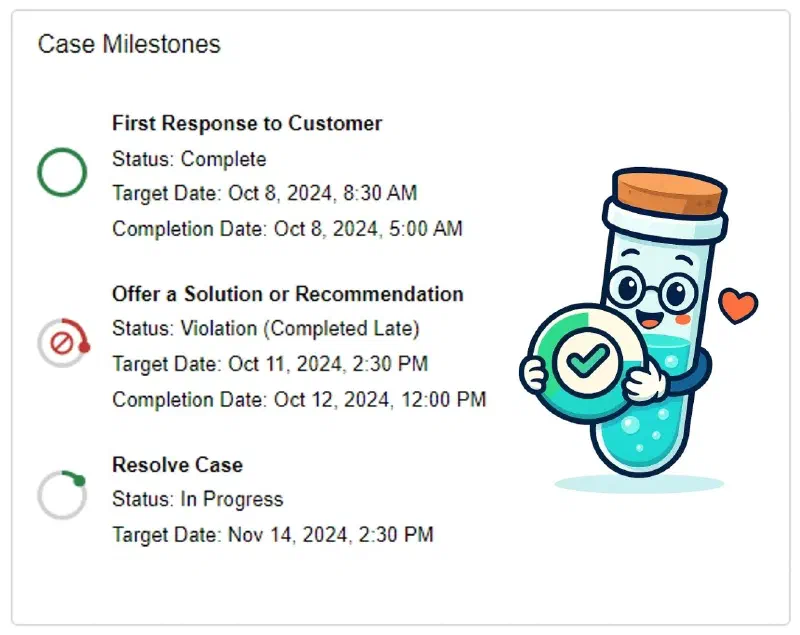Click the In Progress milestone ring icon
The image size is (800, 635).
coord(62,495)
